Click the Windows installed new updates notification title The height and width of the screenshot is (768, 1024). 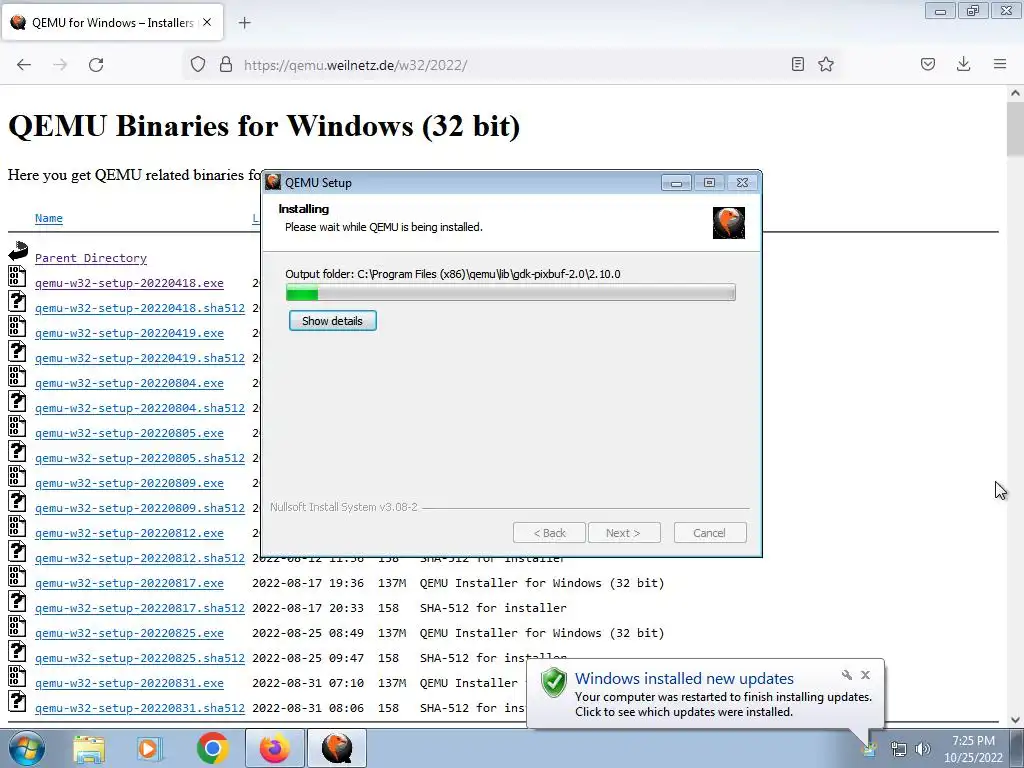[684, 679]
